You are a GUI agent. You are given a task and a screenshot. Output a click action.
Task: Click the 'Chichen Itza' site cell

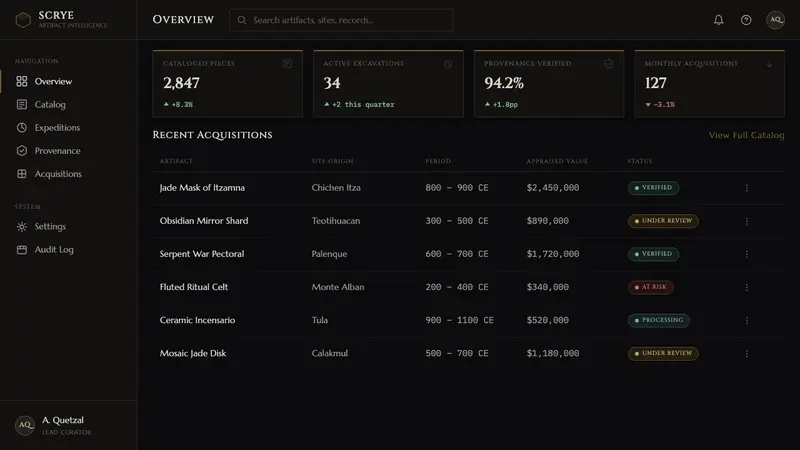(x=336, y=188)
